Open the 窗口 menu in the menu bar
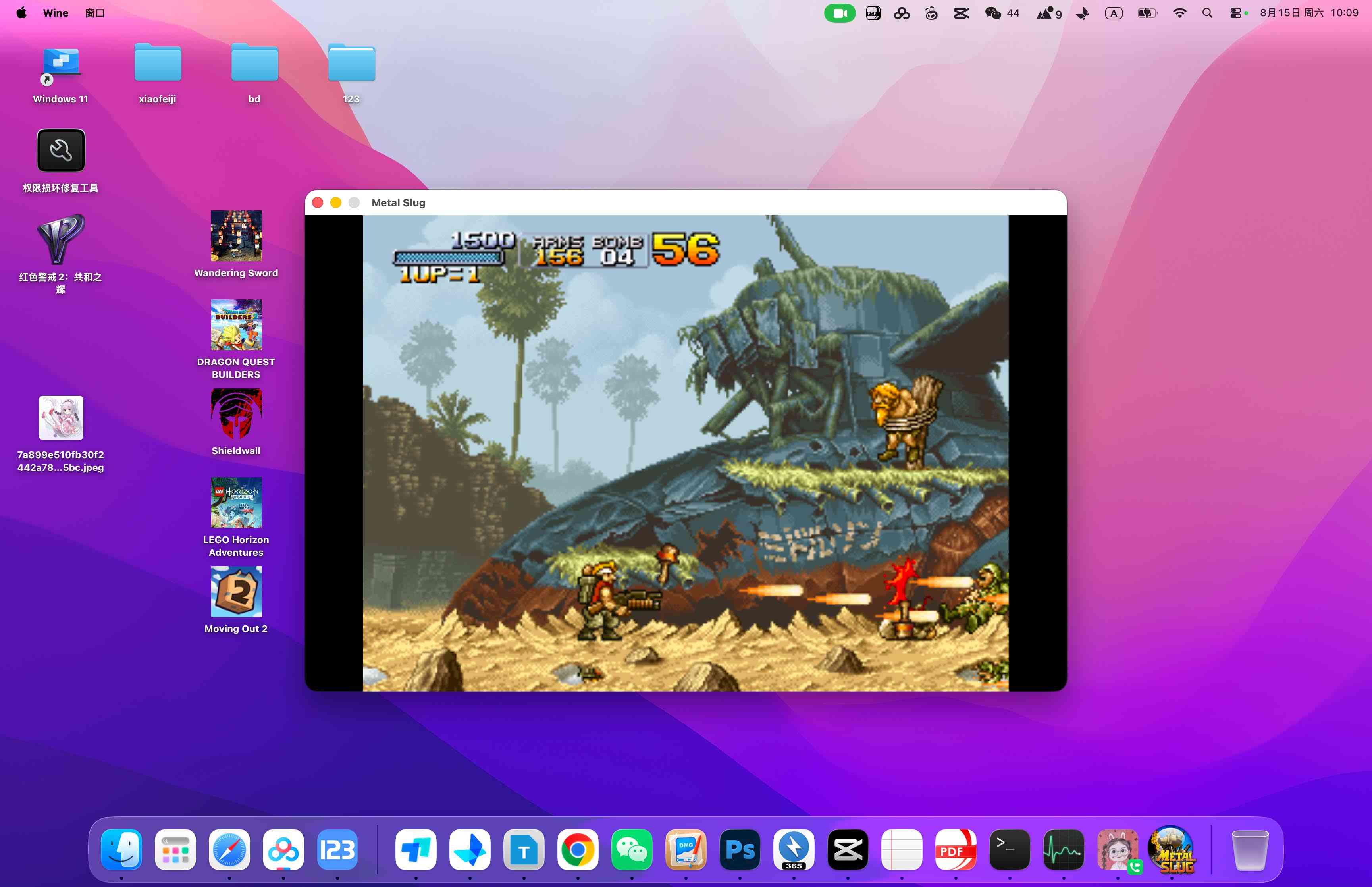 click(x=95, y=13)
